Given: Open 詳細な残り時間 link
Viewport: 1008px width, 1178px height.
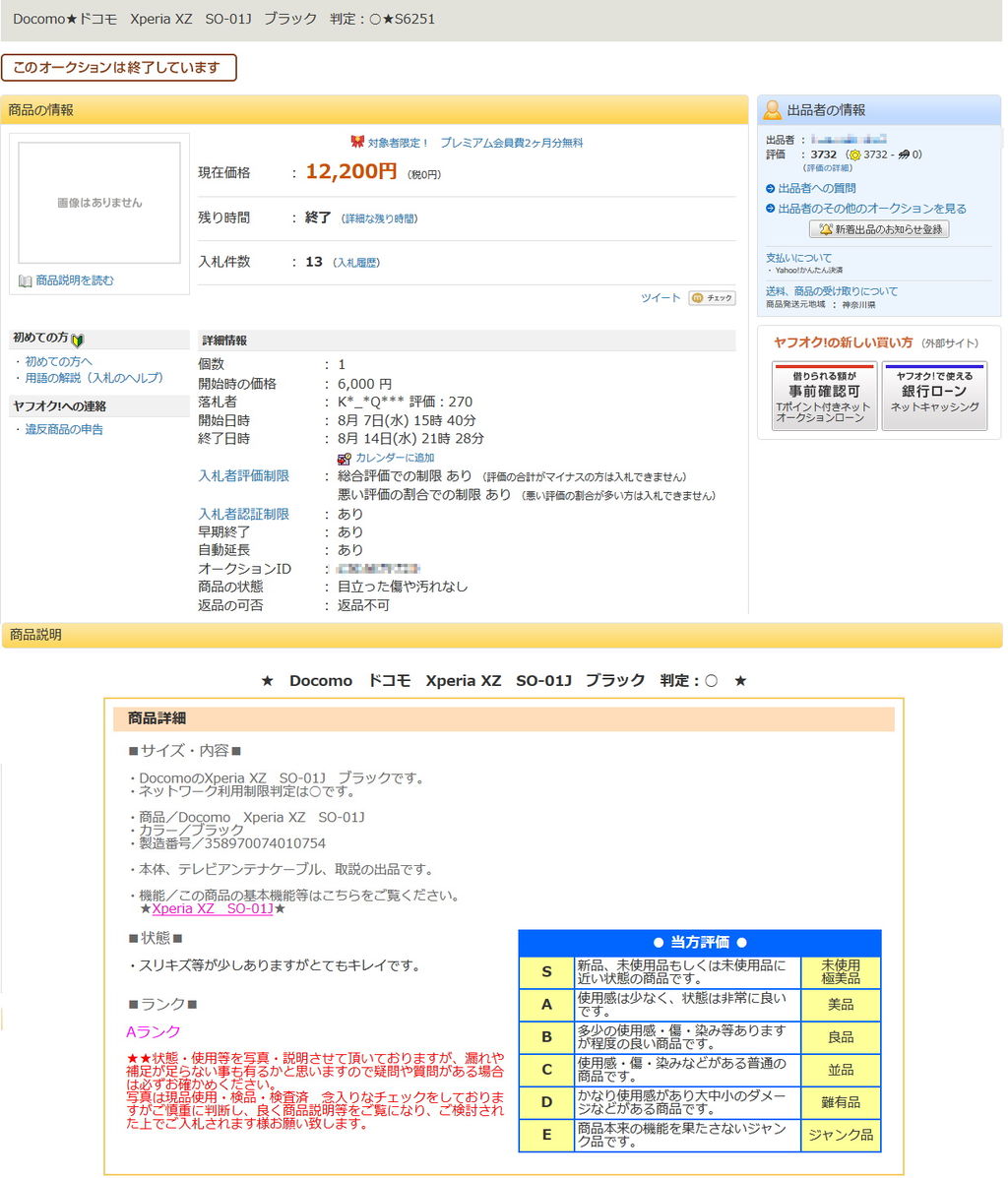Looking at the screenshot, I should tap(380, 218).
